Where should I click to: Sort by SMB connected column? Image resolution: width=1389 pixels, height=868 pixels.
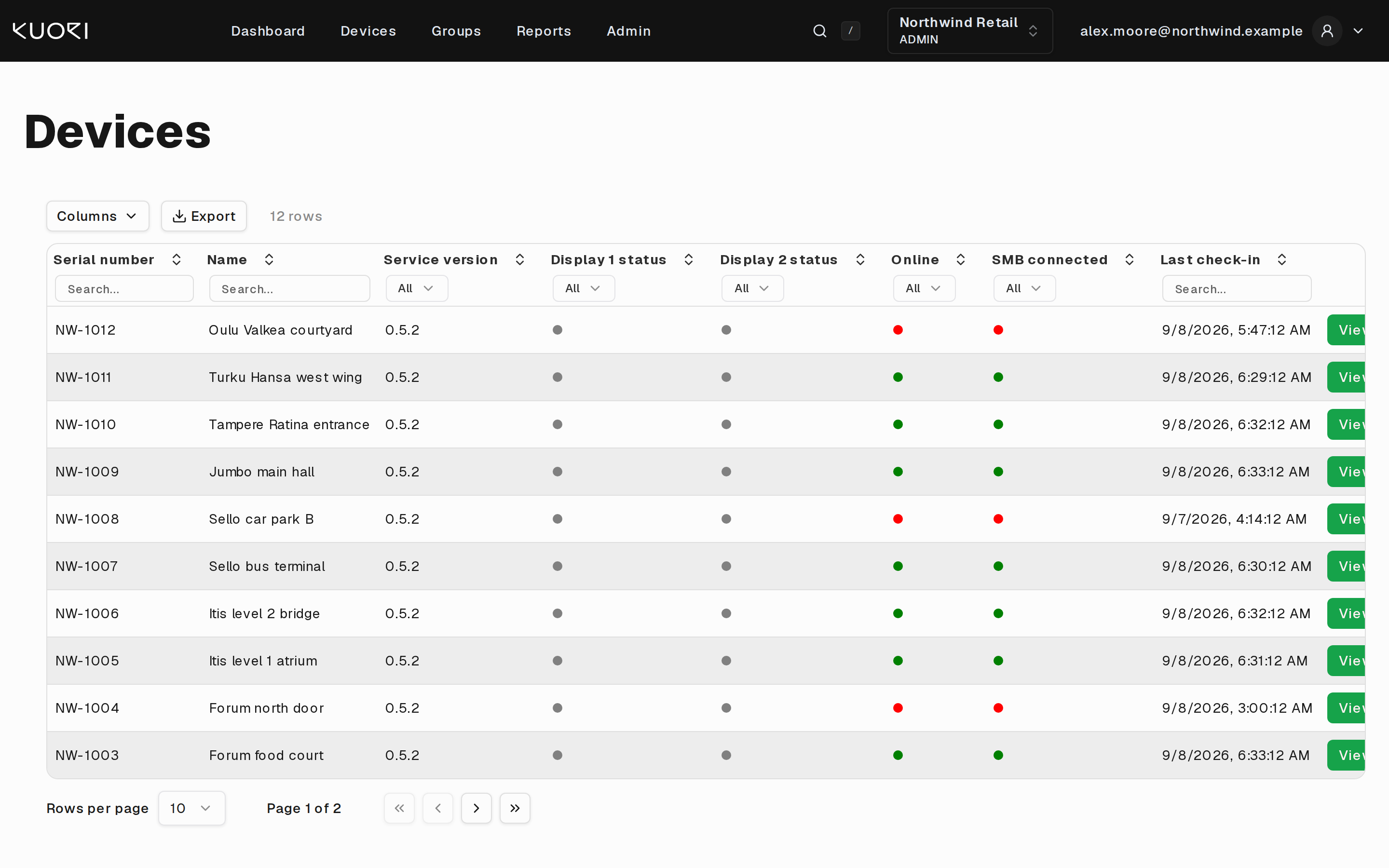coord(1130,259)
